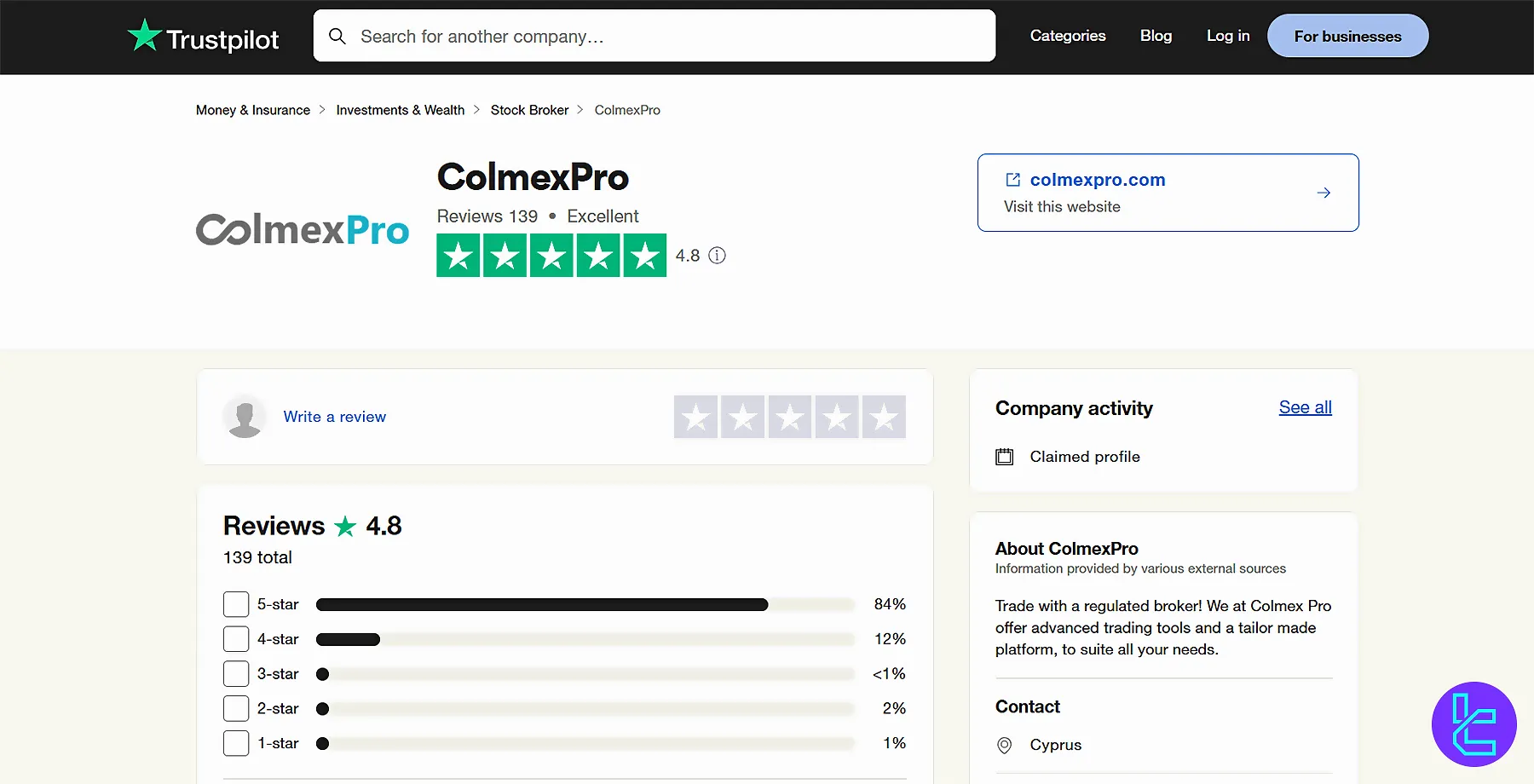Click the 4-star 12% rating bar
The image size is (1534, 784).
coord(585,639)
